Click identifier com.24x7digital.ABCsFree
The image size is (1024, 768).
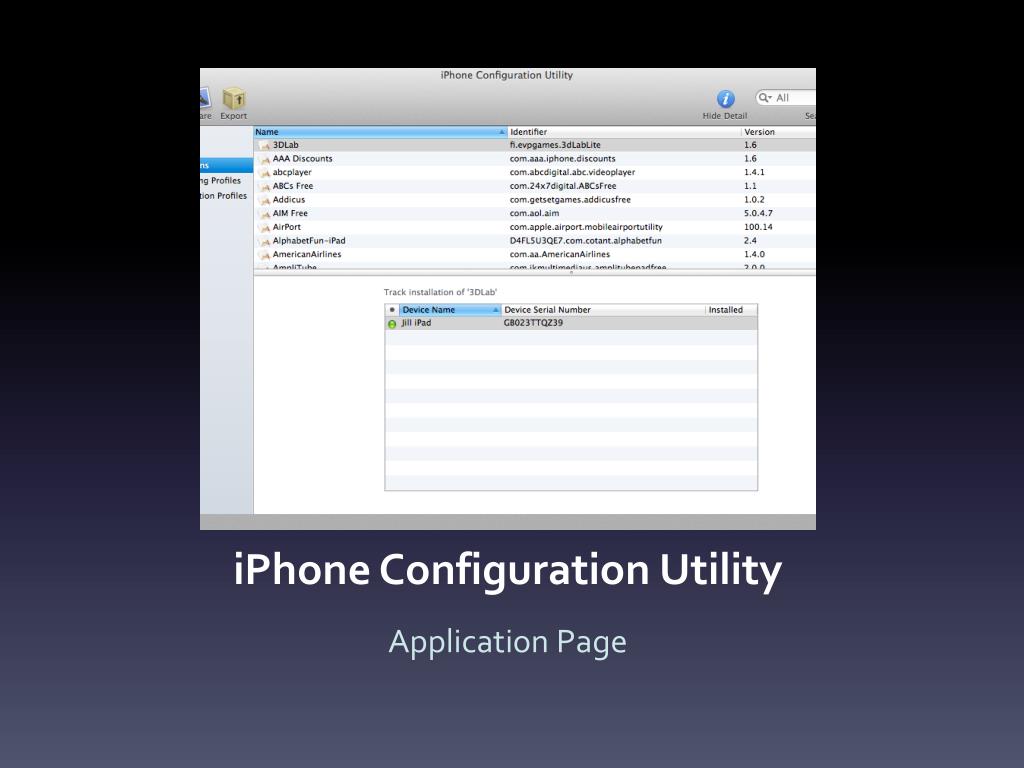(563, 186)
